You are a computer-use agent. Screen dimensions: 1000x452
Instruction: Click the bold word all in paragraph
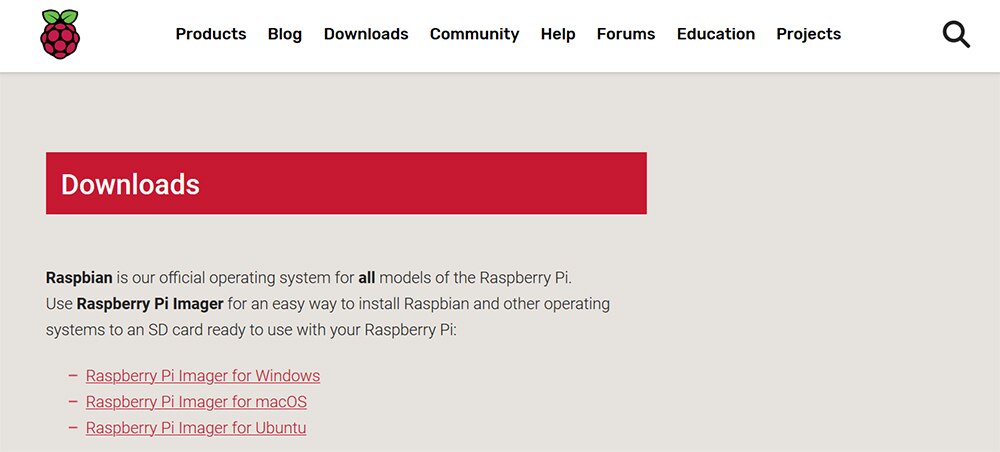[367, 278]
